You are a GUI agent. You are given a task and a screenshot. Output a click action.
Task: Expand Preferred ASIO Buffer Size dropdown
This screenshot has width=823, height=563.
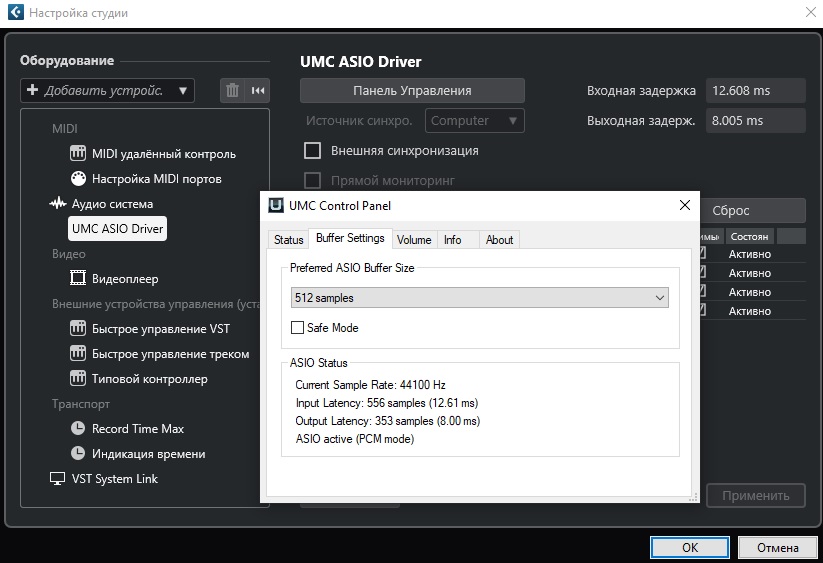coord(480,297)
